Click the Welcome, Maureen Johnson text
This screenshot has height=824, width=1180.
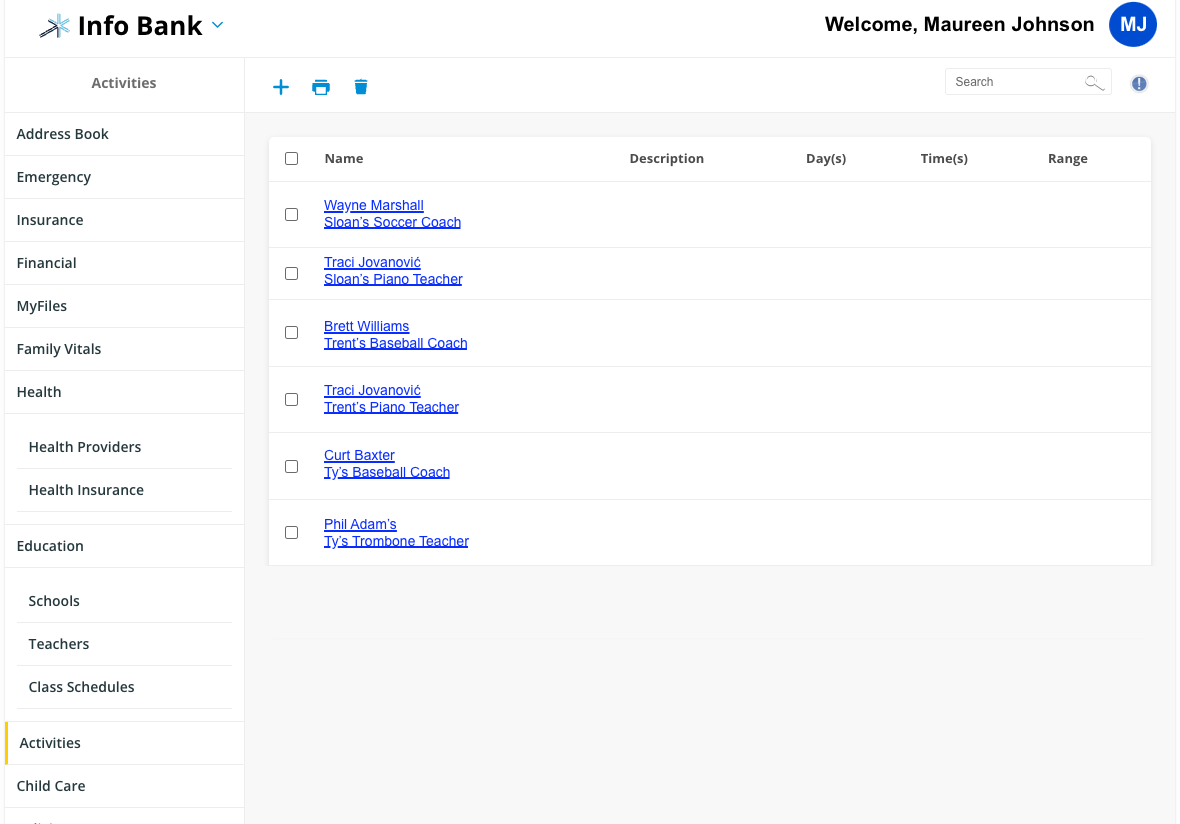tap(959, 25)
